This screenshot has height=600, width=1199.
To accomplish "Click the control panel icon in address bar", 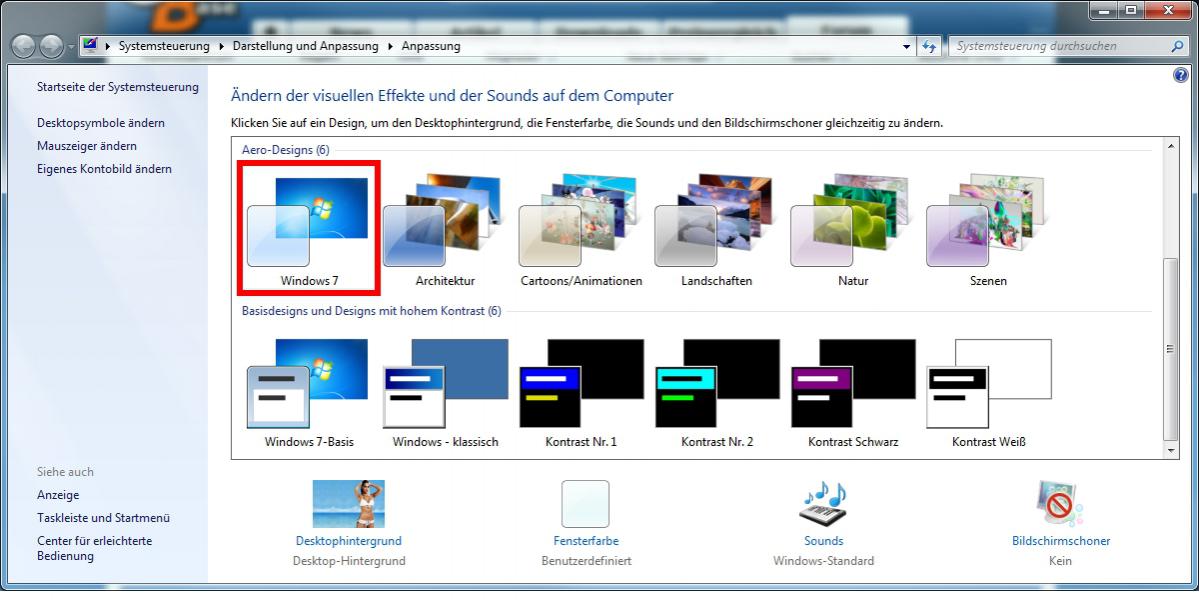I will click(90, 44).
